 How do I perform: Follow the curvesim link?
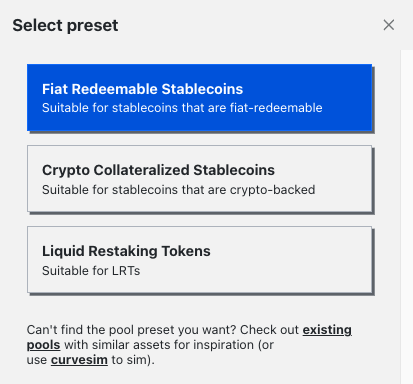79,360
